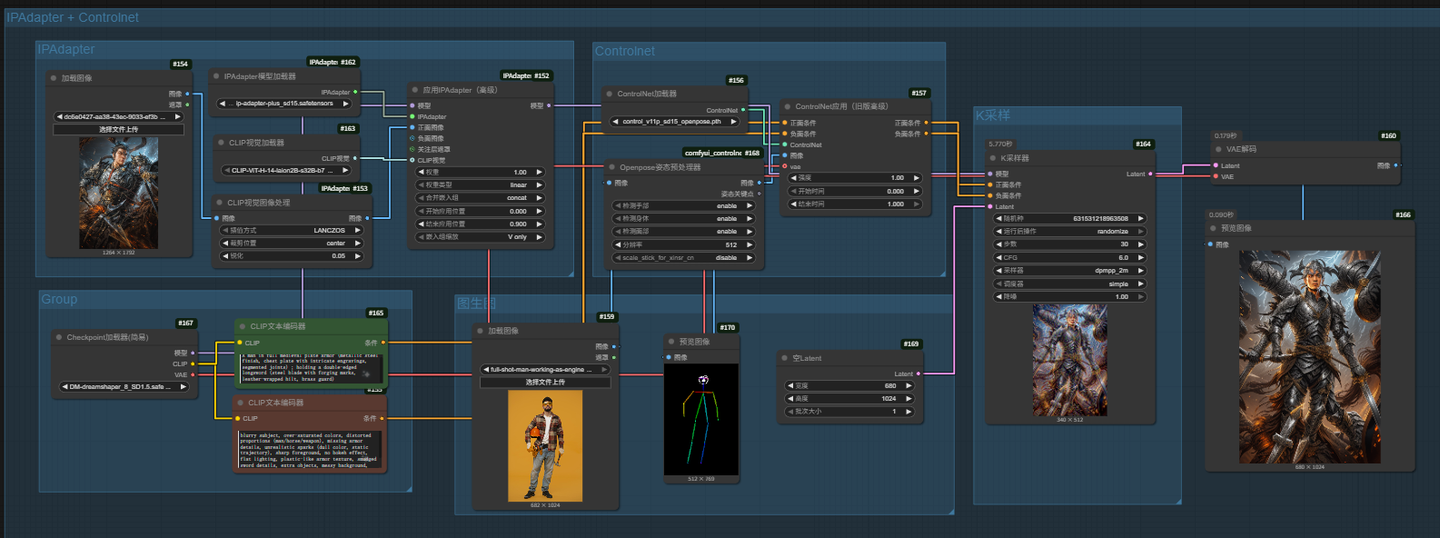Open the 采样器 dpmpp_2m dropdown
Viewport: 1440px width, 538px height.
(1070, 270)
